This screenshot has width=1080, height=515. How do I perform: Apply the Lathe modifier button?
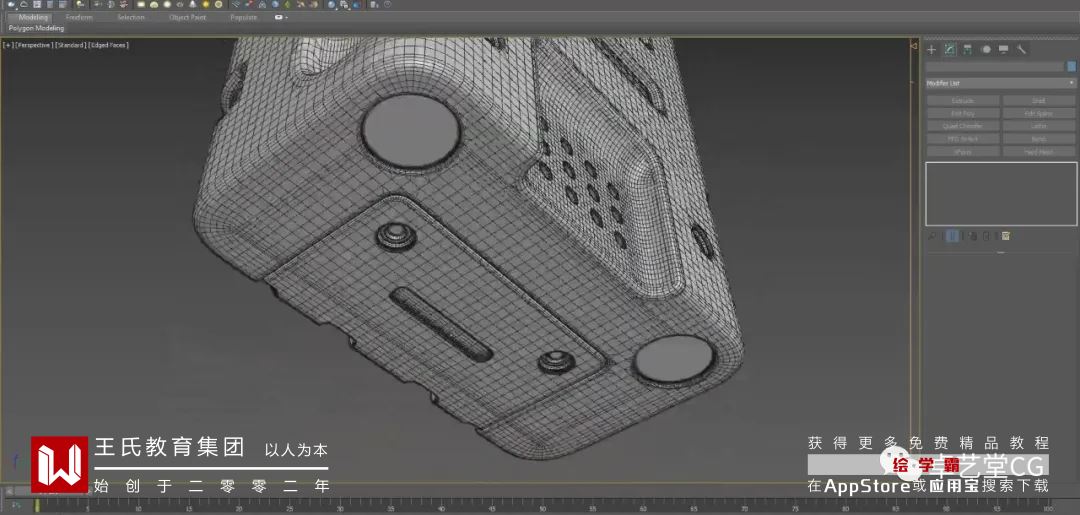pos(1039,126)
